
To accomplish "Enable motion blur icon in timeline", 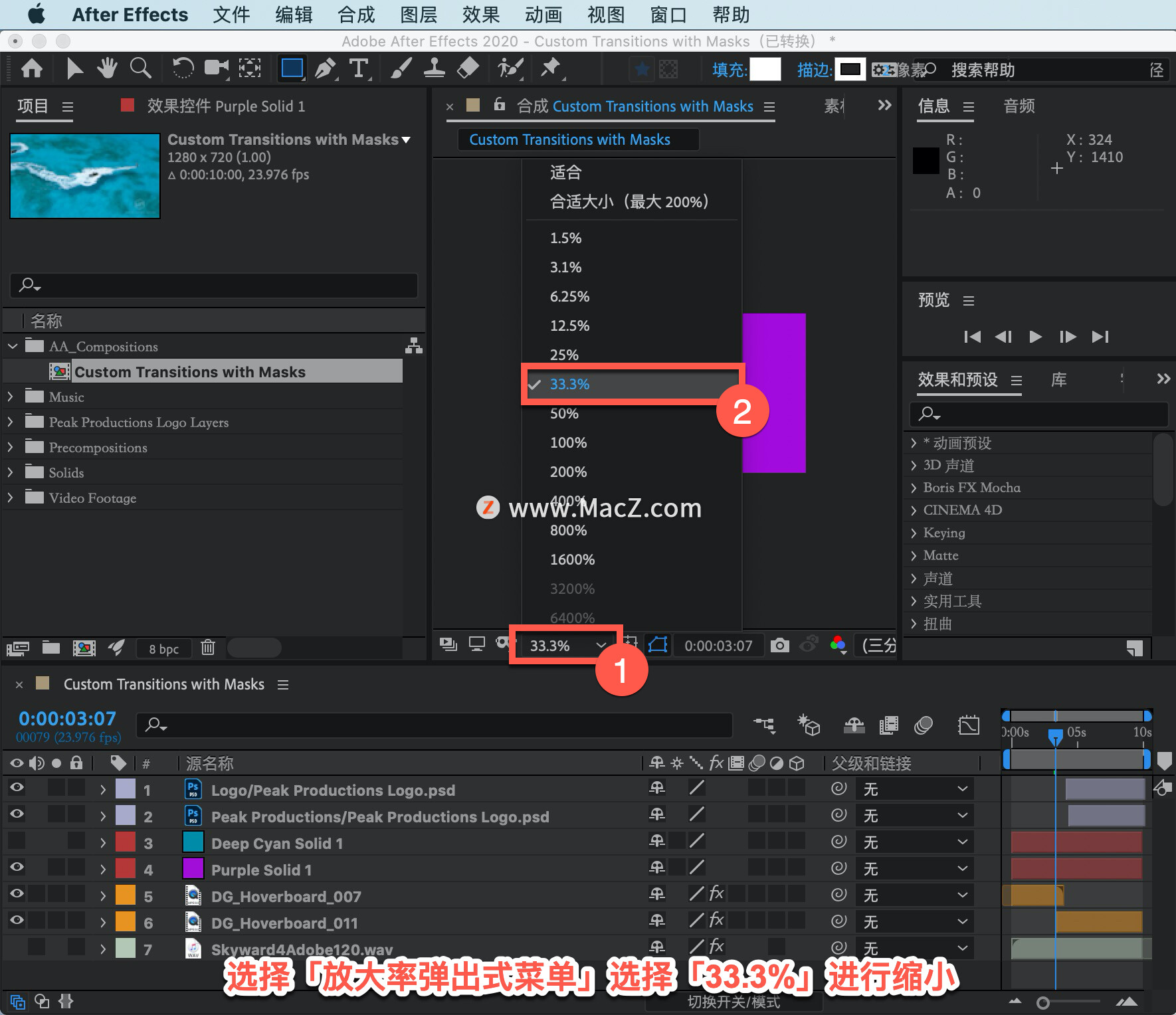I will point(924,725).
